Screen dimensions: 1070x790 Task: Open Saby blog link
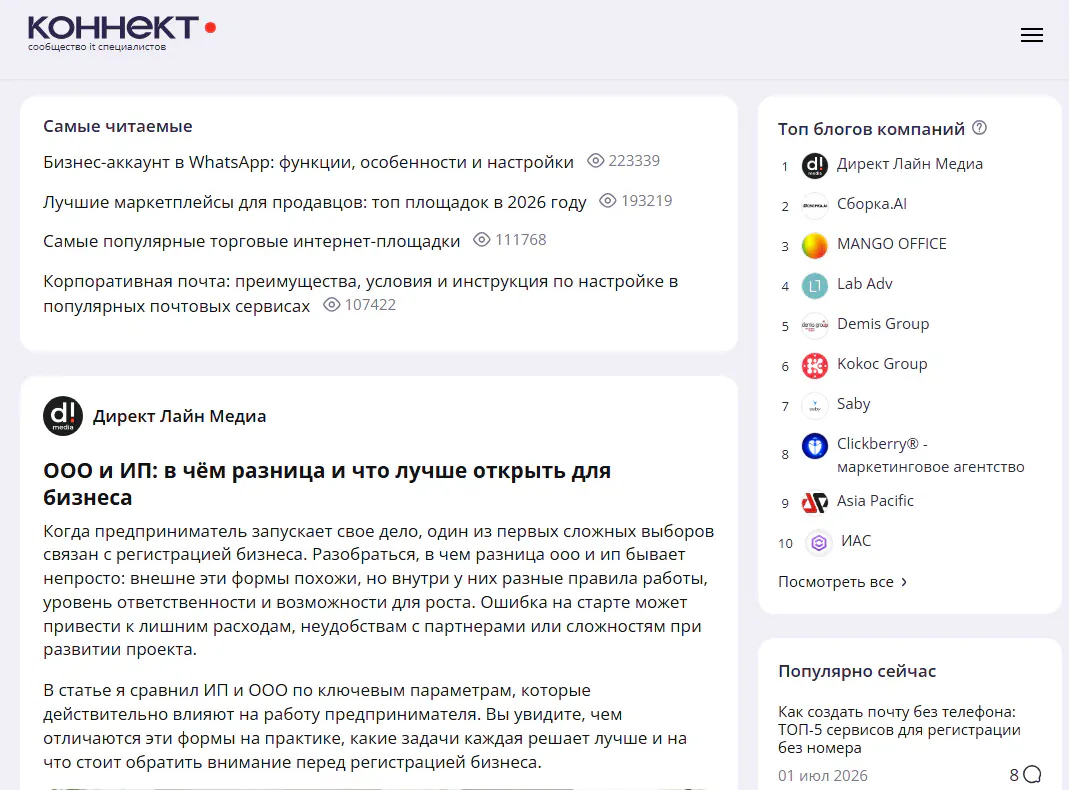pyautogui.click(x=854, y=404)
